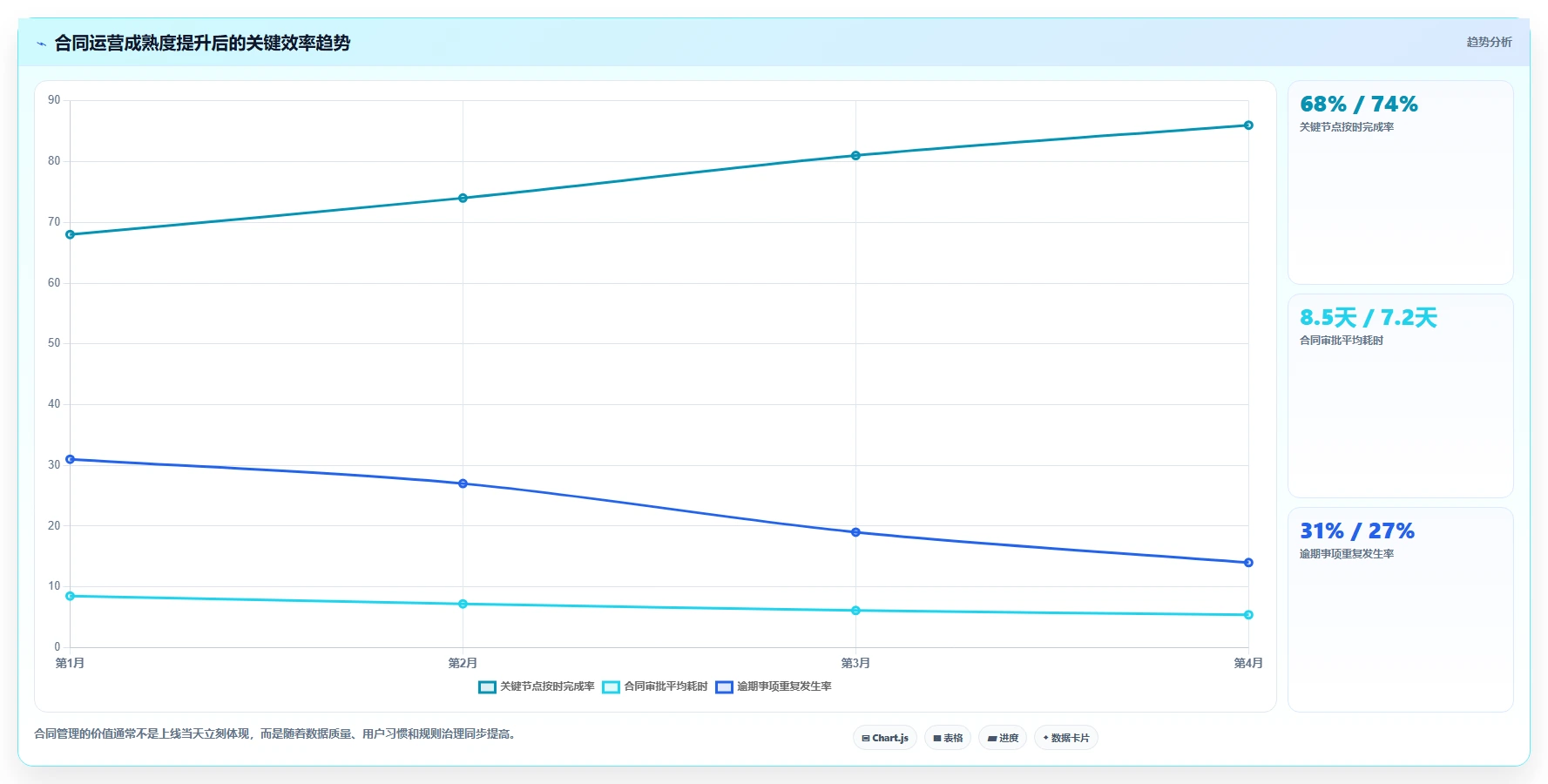This screenshot has width=1548, height=784.
Task: Toggle the 合同审批平均耗时 legend item
Action: [x=655, y=686]
